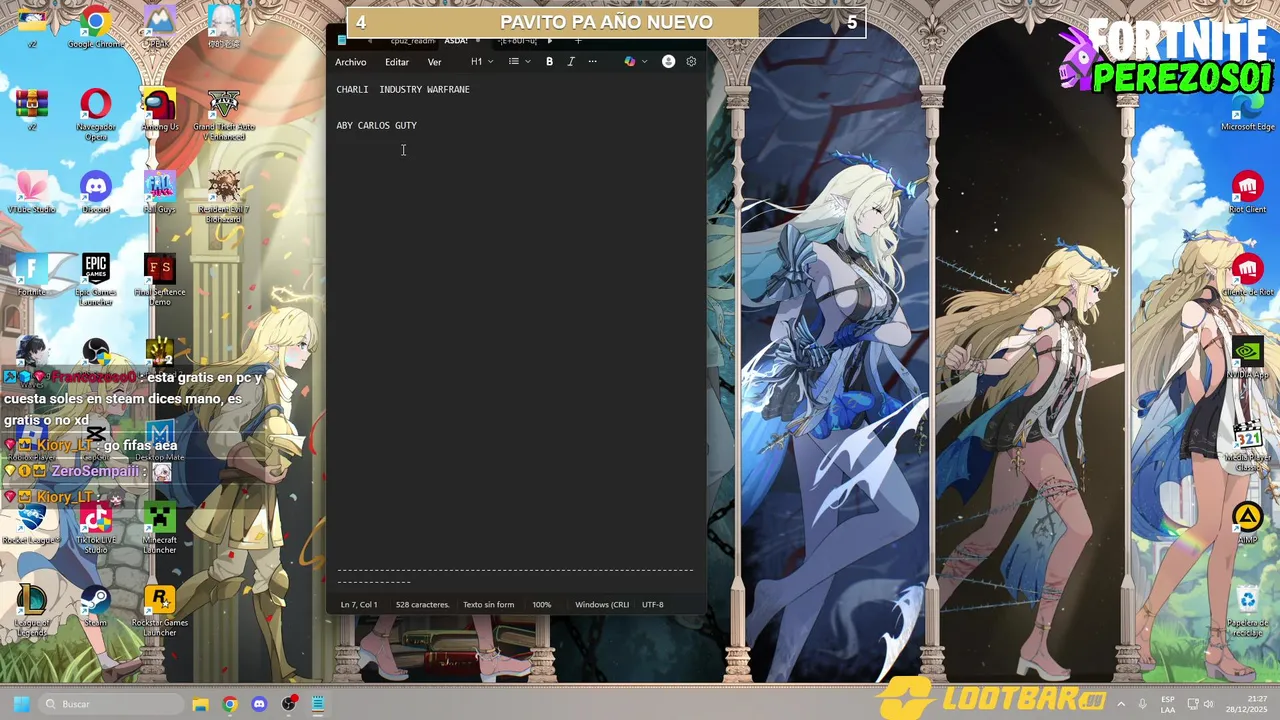
Task: Click the Windows (CRLF) line ending indicator
Action: [601, 605]
